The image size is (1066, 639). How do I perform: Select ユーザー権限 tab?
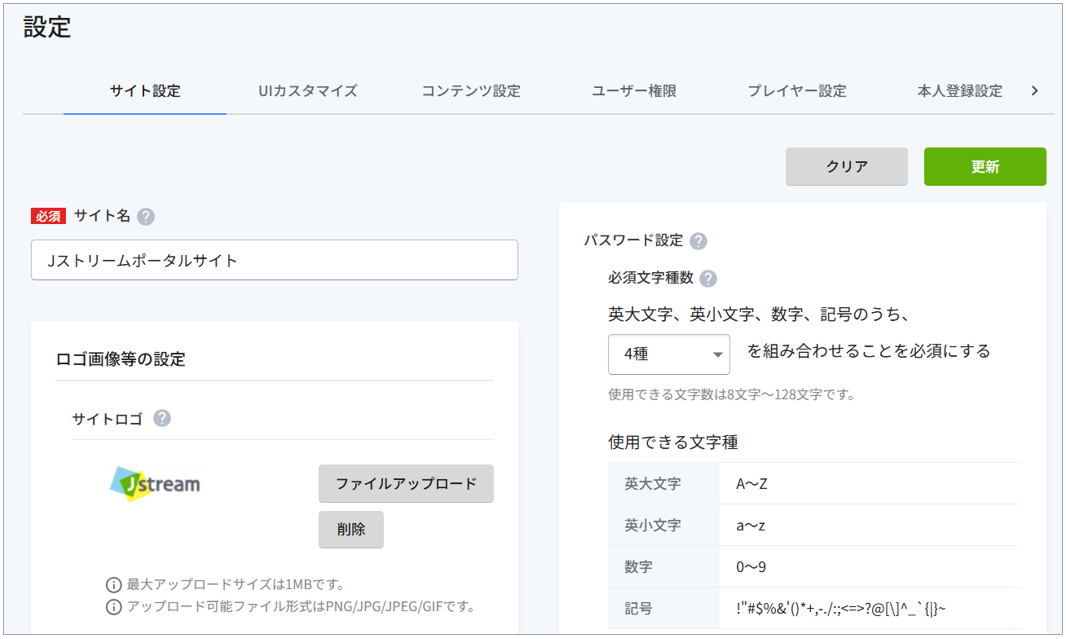634,91
